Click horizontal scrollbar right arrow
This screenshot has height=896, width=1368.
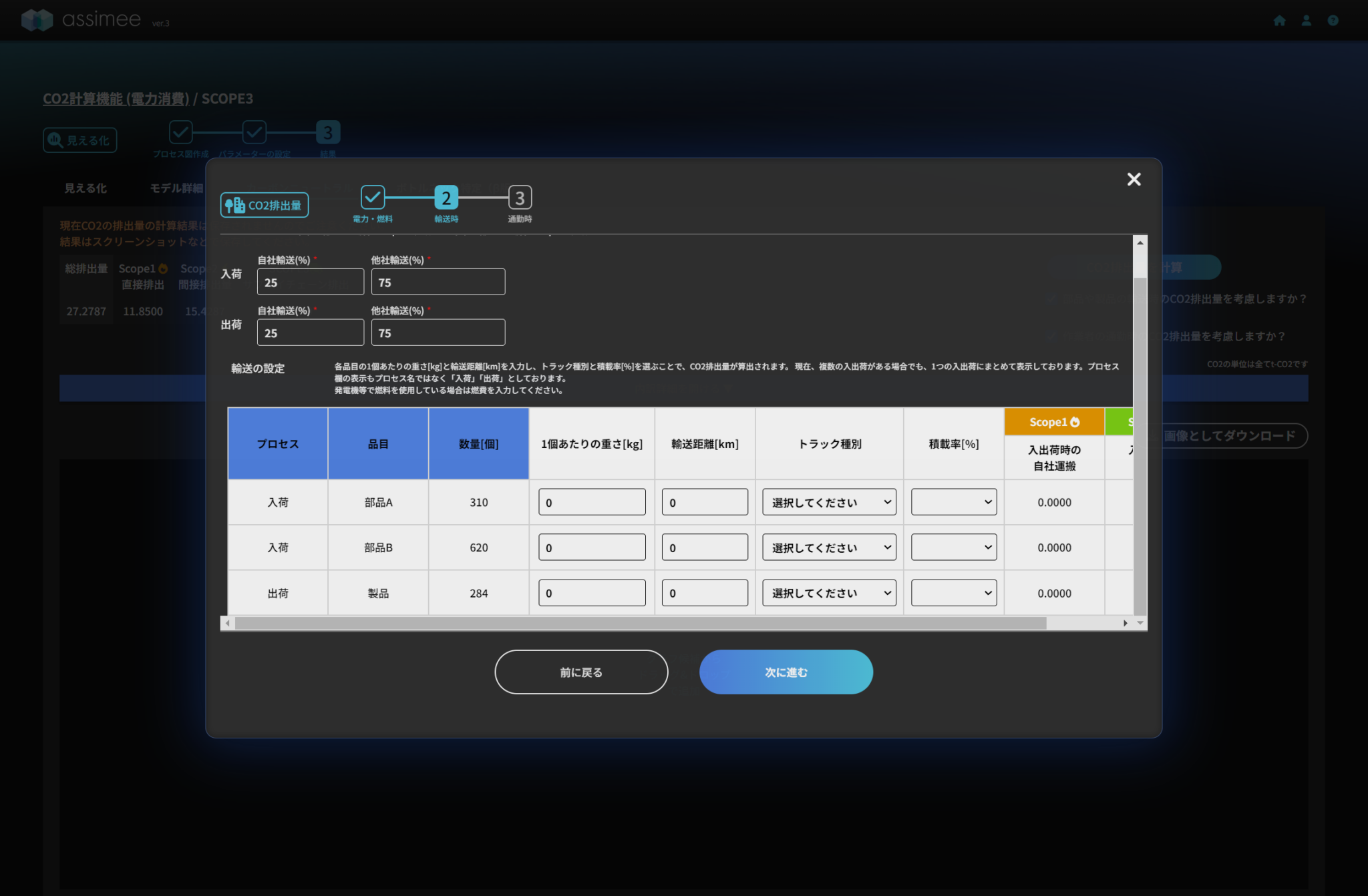click(x=1125, y=623)
